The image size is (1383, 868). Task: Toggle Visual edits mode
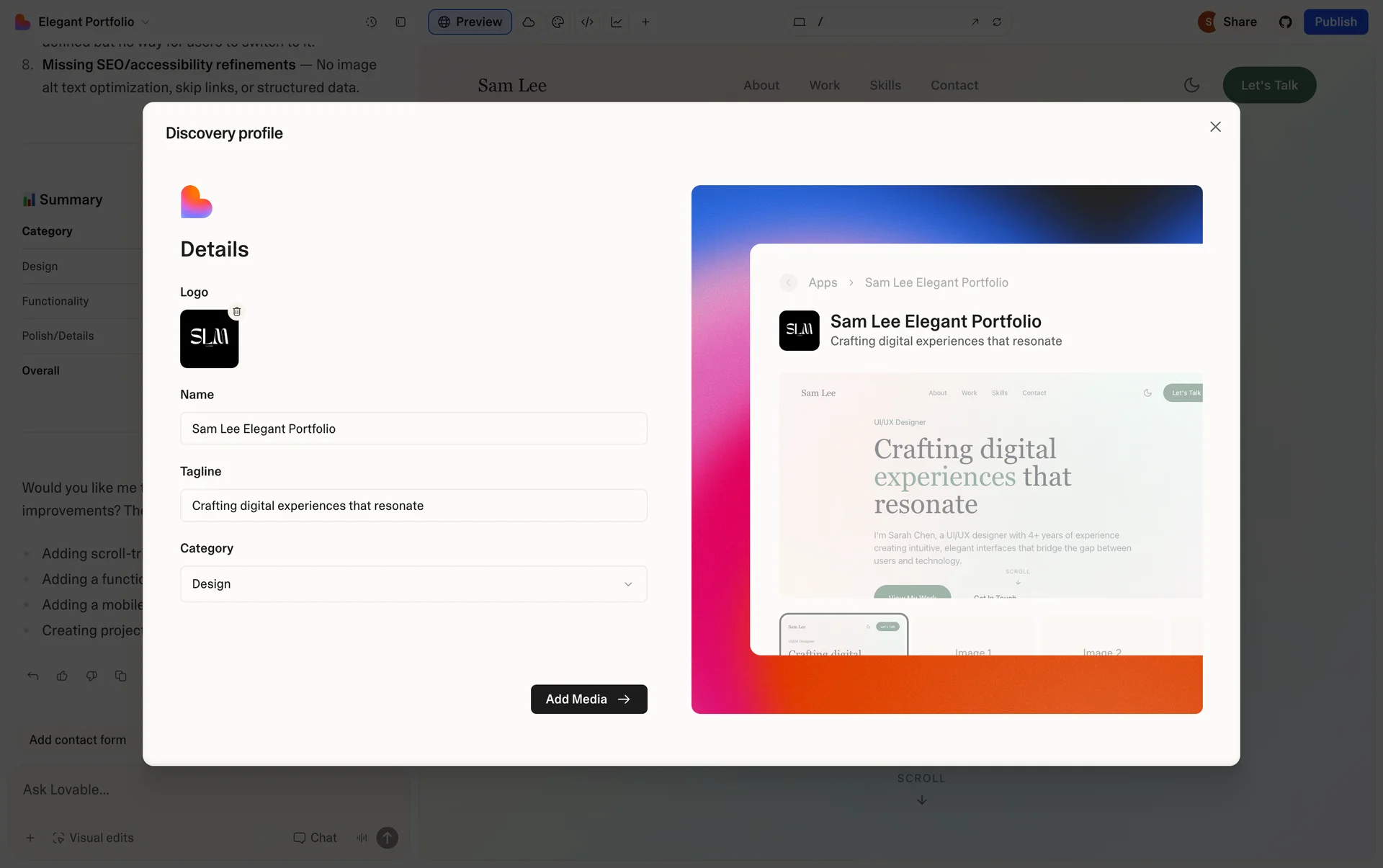click(x=93, y=838)
